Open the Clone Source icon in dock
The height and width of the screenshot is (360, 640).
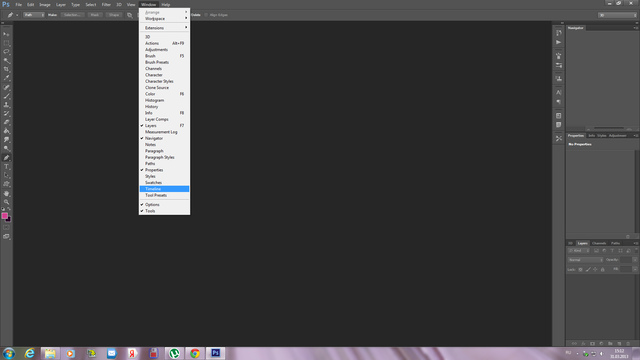click(559, 78)
